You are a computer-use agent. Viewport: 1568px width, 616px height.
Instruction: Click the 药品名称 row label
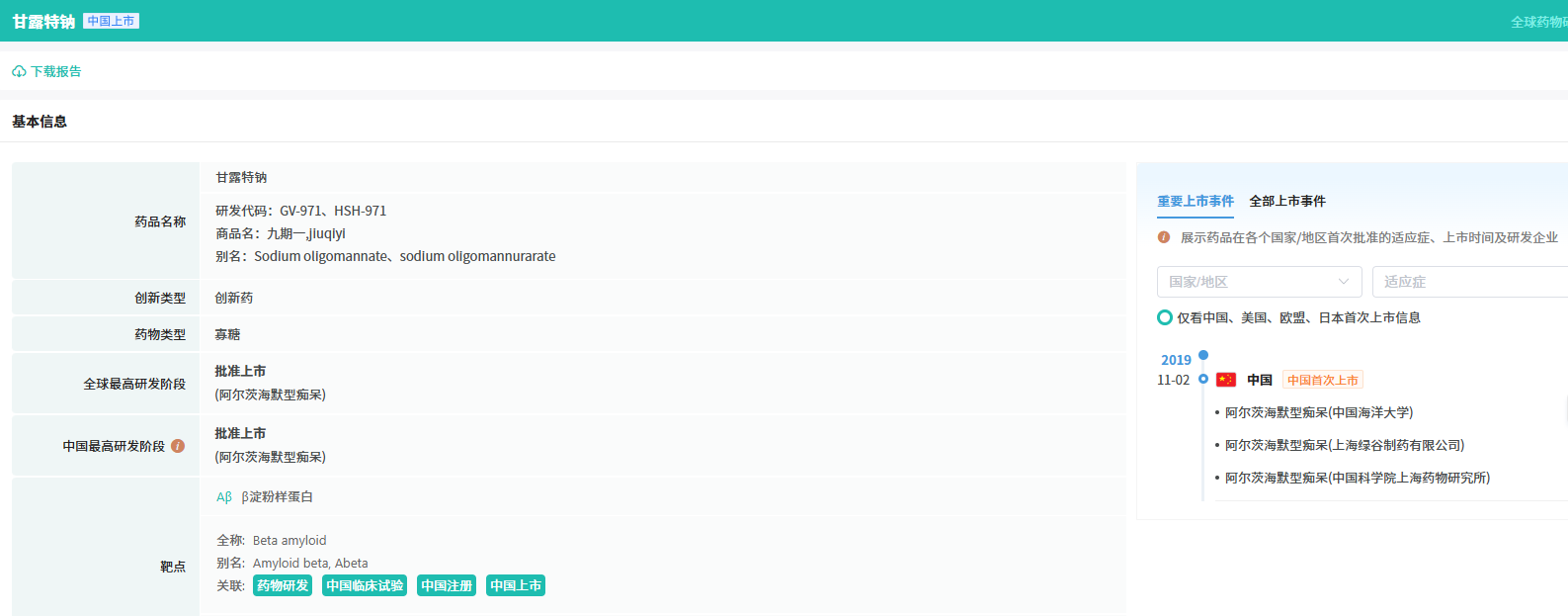(160, 221)
